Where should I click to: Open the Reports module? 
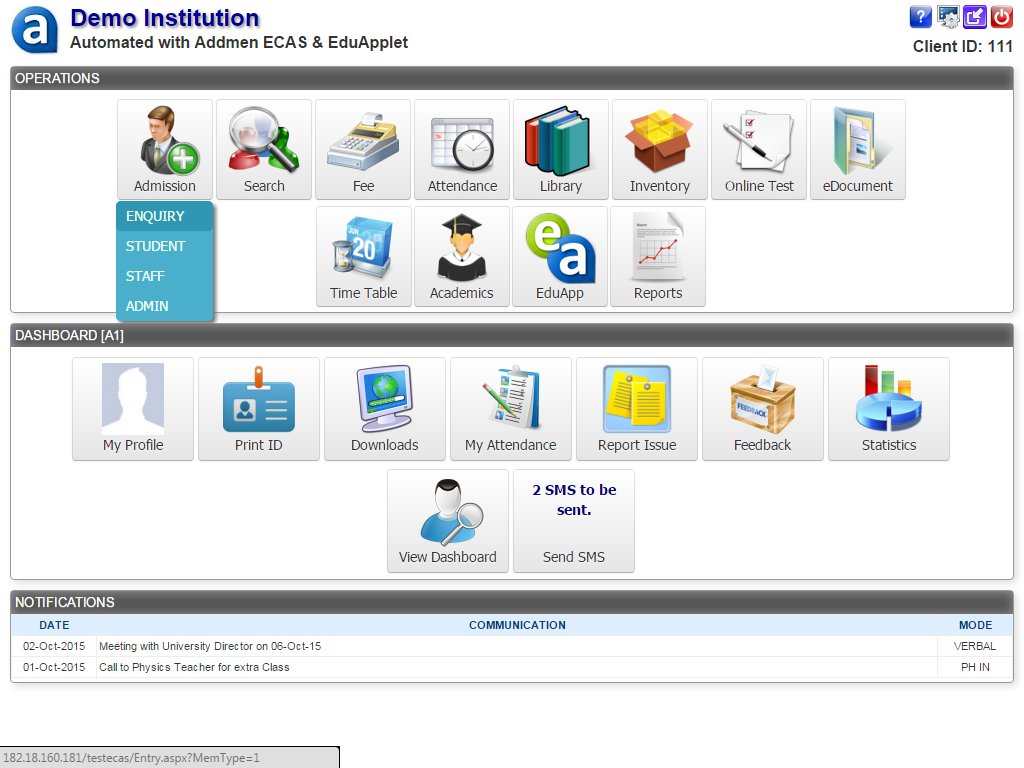click(x=658, y=255)
